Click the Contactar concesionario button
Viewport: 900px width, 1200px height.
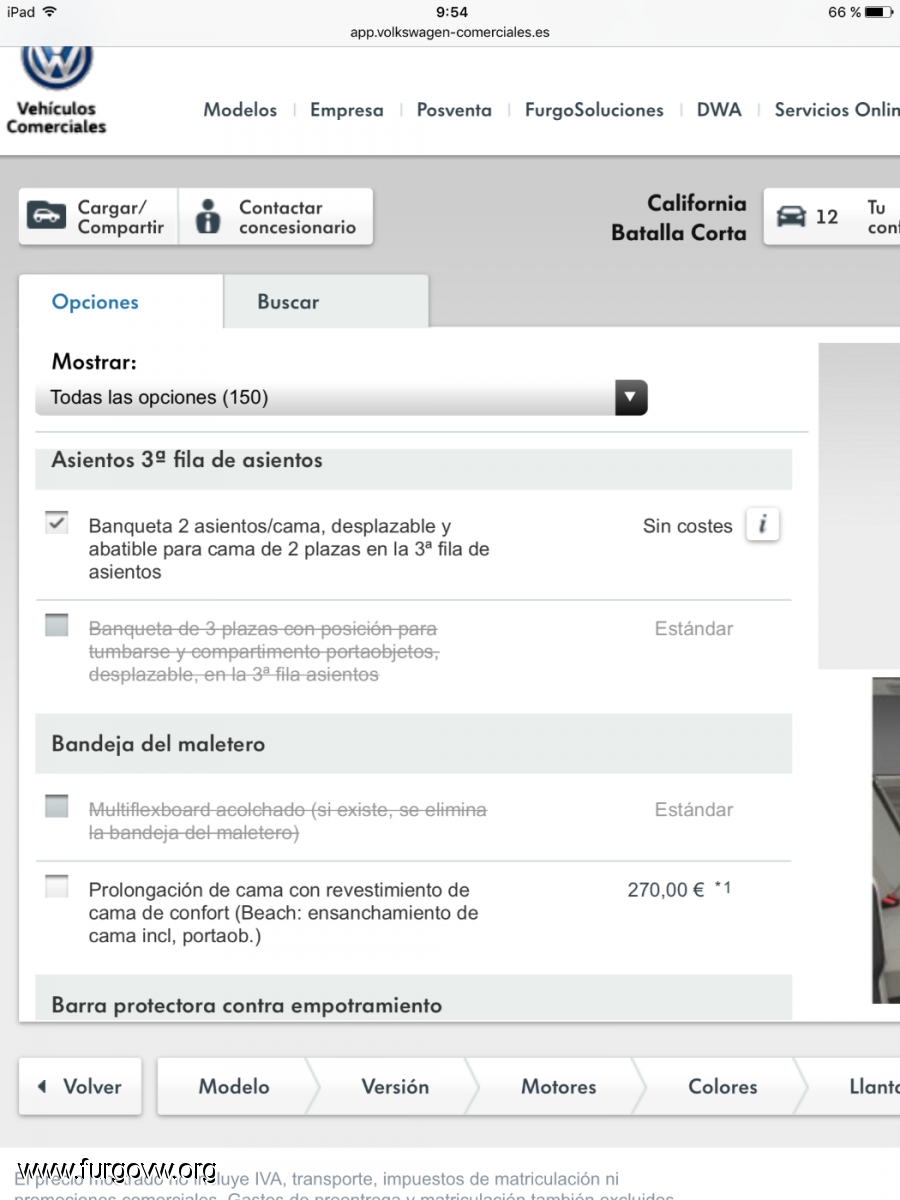coord(276,217)
